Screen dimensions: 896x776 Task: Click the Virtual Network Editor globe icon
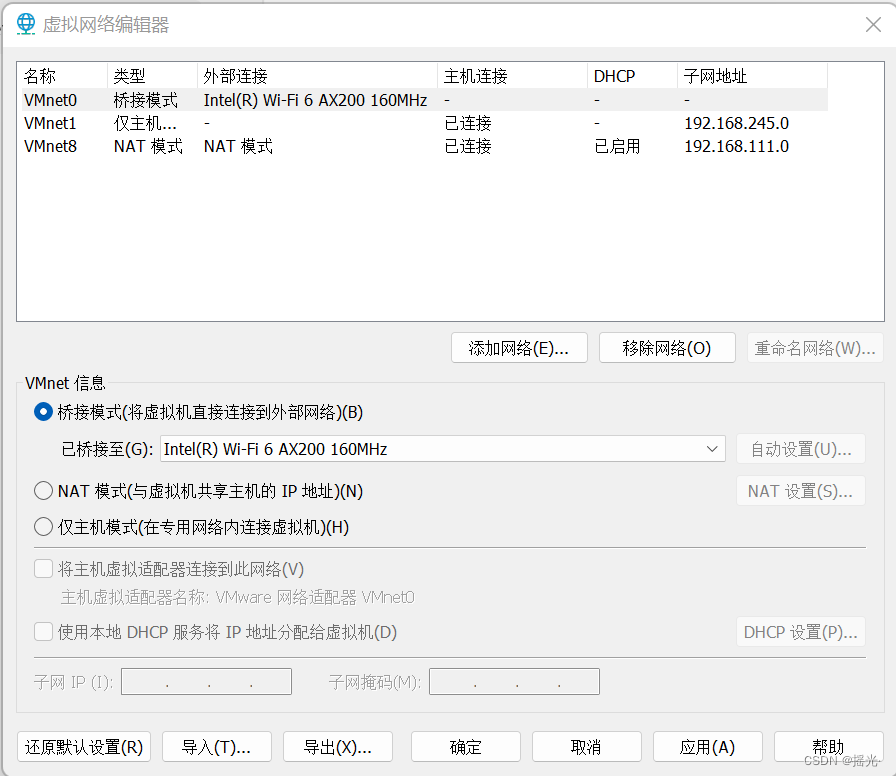tap(26, 24)
